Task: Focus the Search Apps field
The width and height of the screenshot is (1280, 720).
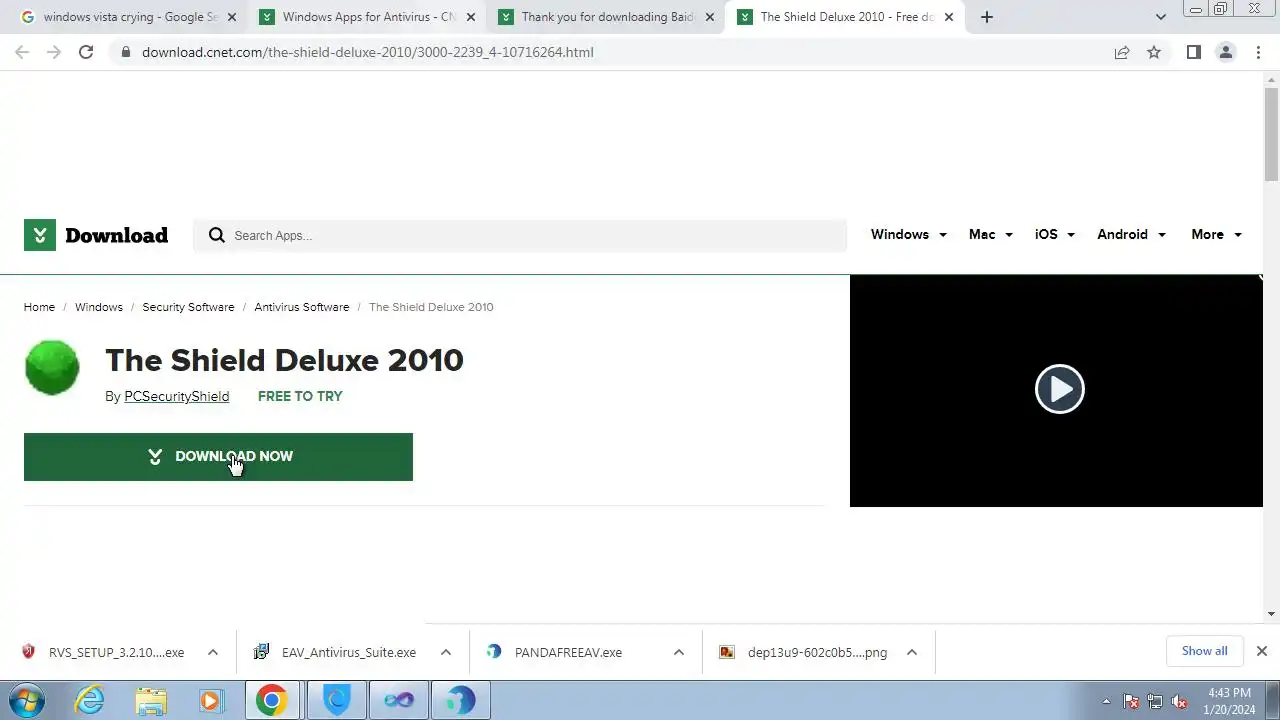Action: [520, 235]
